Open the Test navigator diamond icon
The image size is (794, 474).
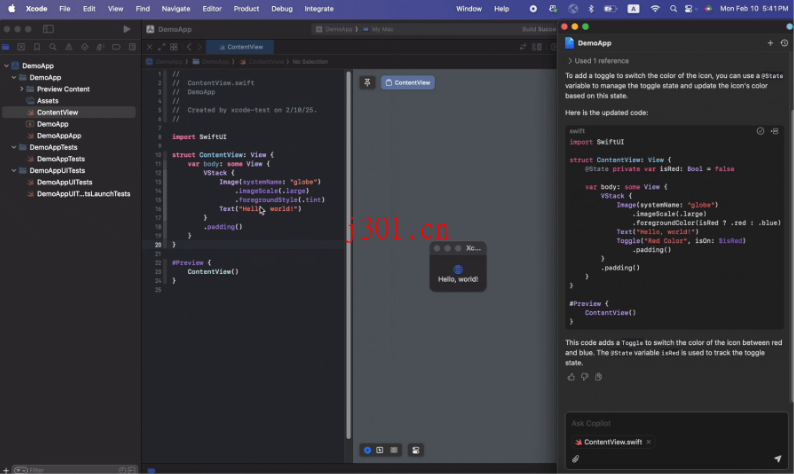coord(85,47)
